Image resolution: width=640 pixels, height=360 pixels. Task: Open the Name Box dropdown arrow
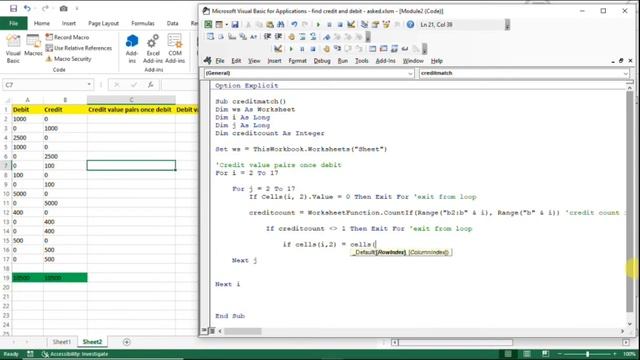tap(89, 84)
